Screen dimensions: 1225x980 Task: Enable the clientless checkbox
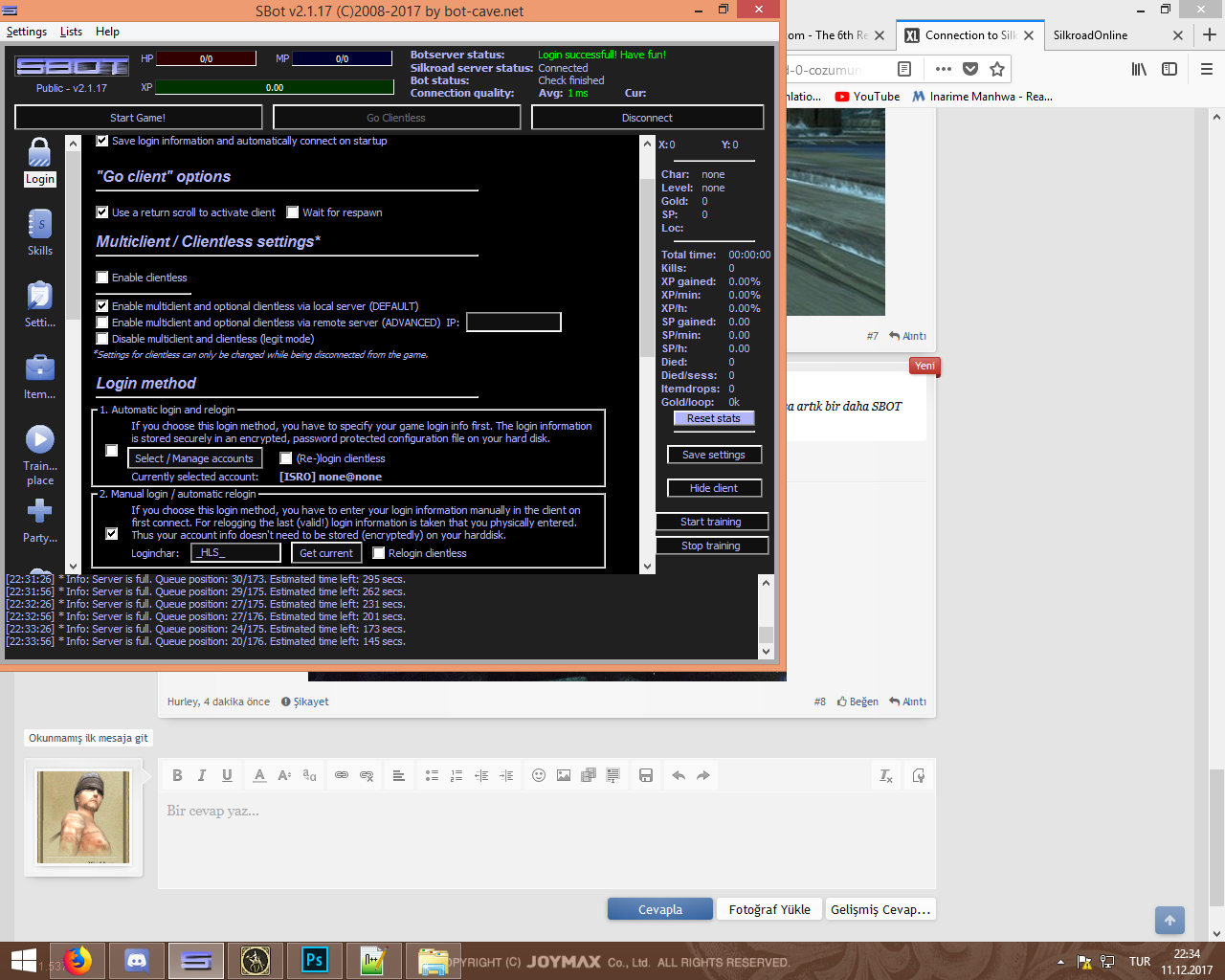(102, 278)
